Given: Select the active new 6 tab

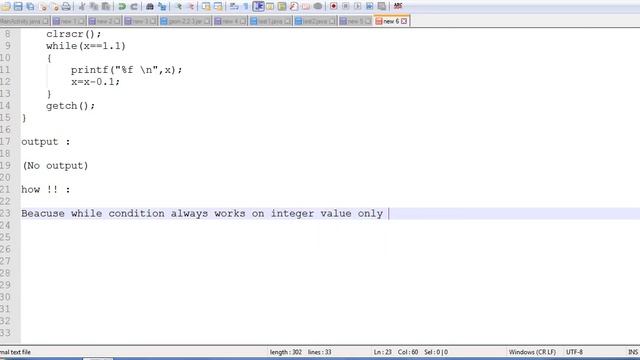Looking at the screenshot, I should click(391, 21).
